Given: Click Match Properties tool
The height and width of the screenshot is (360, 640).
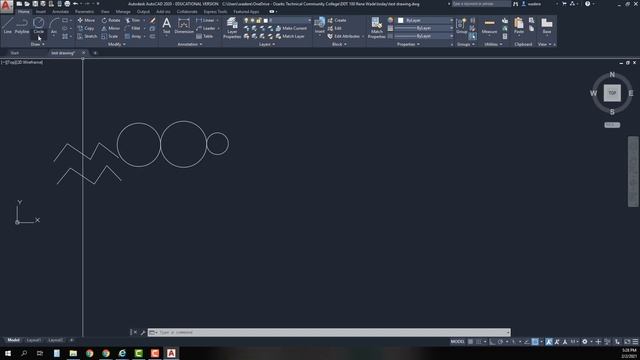Looking at the screenshot, I should pyautogui.click(x=376, y=28).
